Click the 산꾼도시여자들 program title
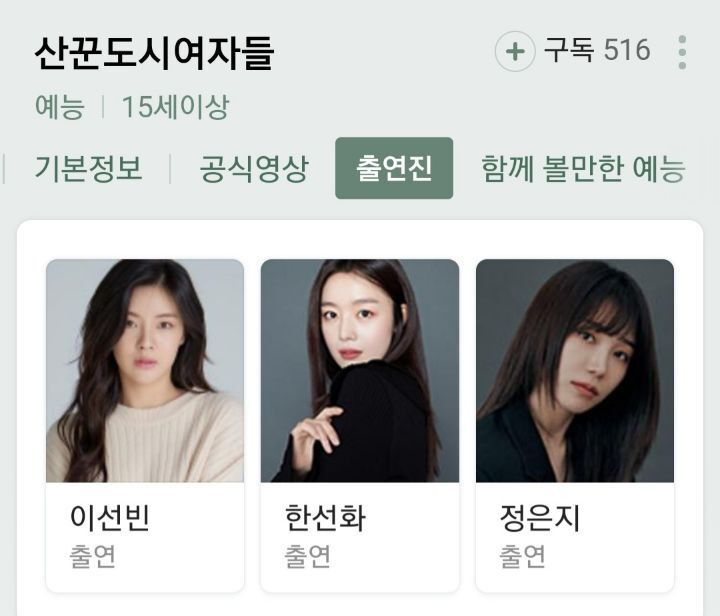Screen dimensions: 720x616 click(154, 53)
